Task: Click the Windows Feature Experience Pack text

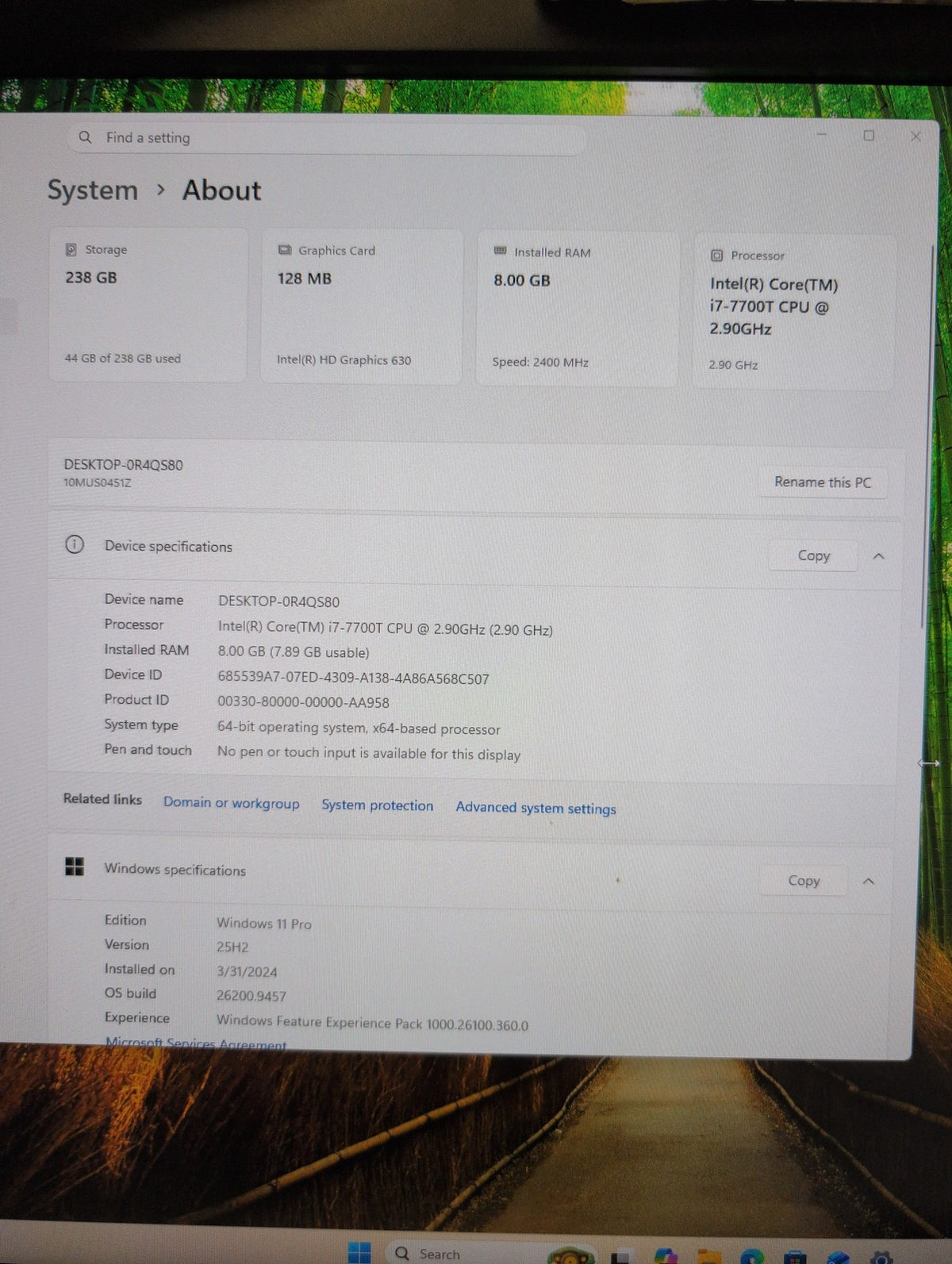Action: (372, 1023)
